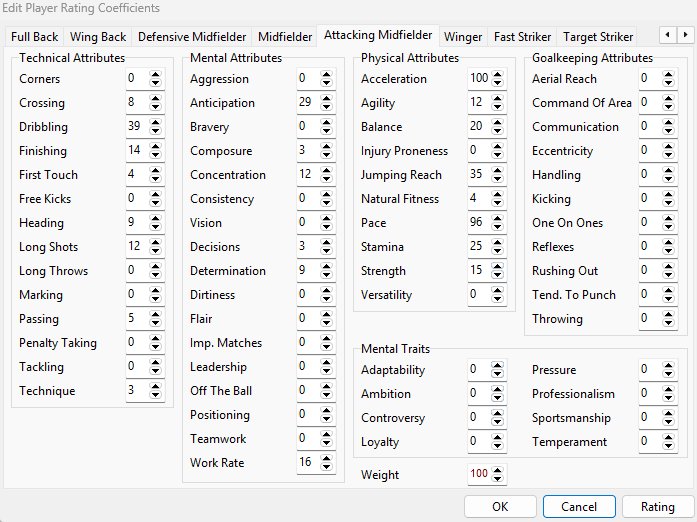Screen dimensions: 697x522
Task: Open the Defensive Midfielder tab
Action: [192, 37]
